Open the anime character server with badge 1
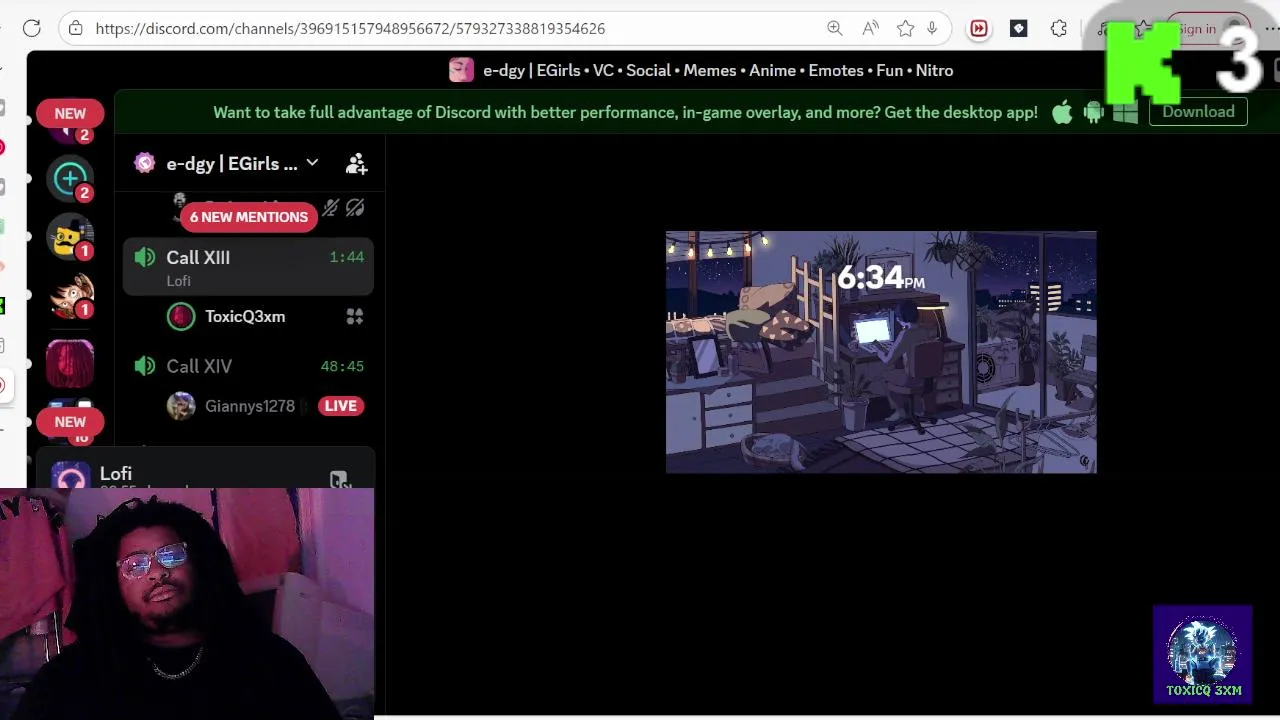 pos(70,297)
